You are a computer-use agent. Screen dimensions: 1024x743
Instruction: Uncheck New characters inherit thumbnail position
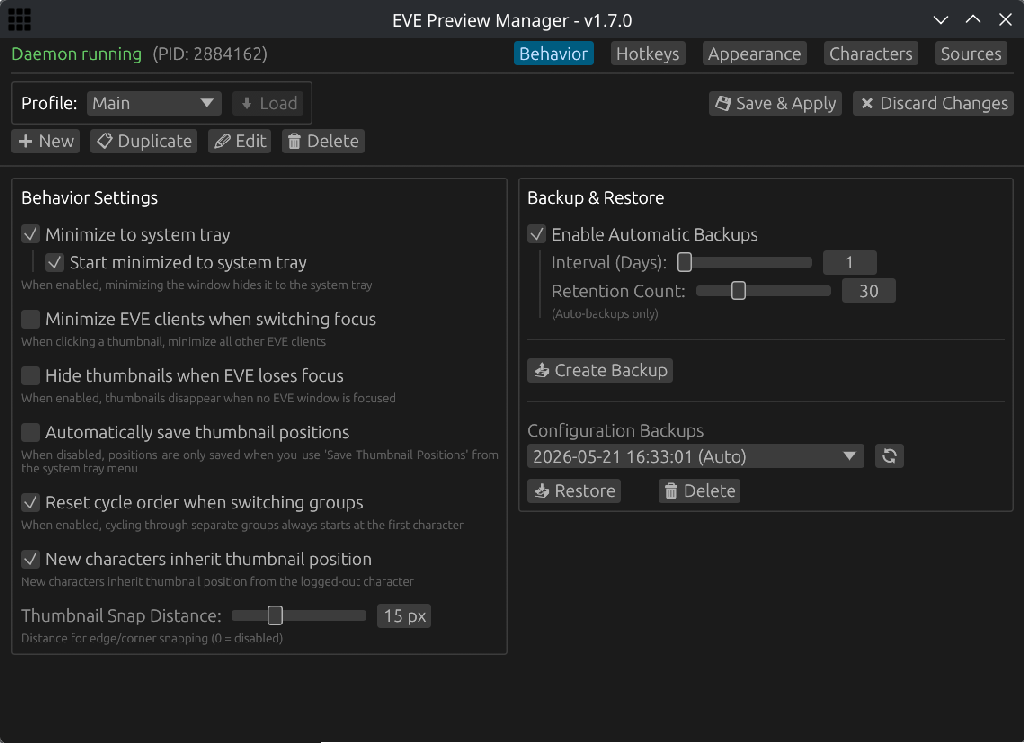click(x=31, y=559)
